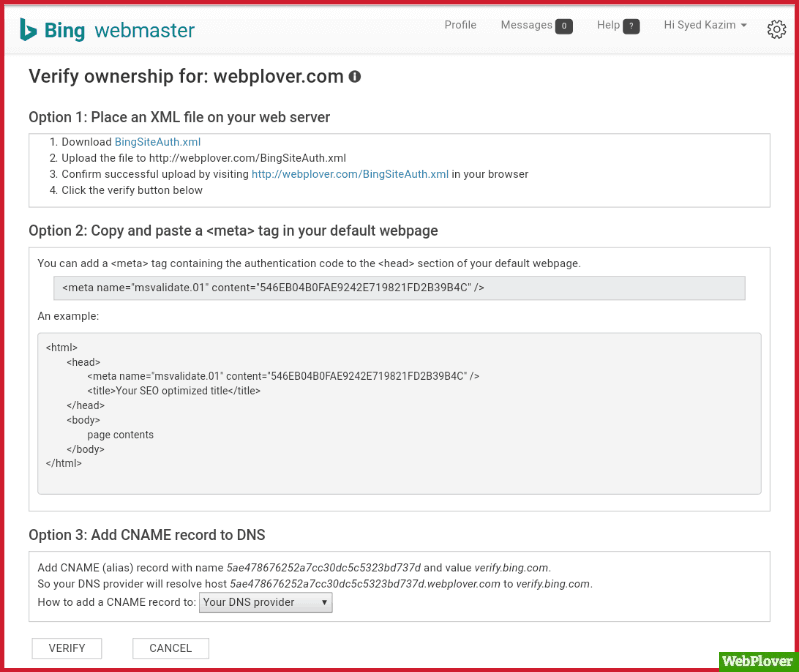799x672 pixels.
Task: Click the Messages count badge
Action: (x=564, y=26)
